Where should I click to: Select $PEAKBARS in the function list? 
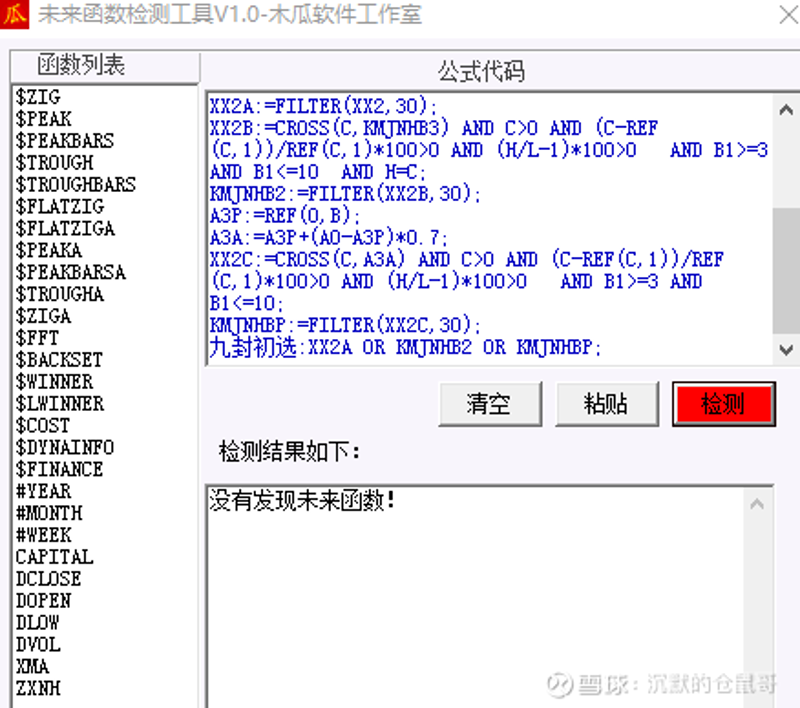65,141
